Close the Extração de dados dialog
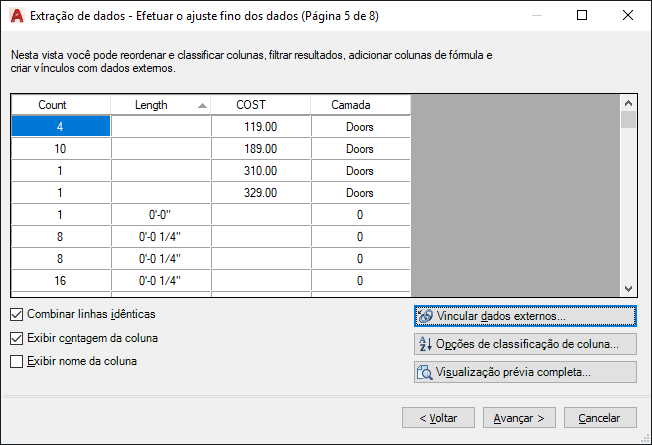Image resolution: width=652 pixels, height=445 pixels. pyautogui.click(x=628, y=16)
